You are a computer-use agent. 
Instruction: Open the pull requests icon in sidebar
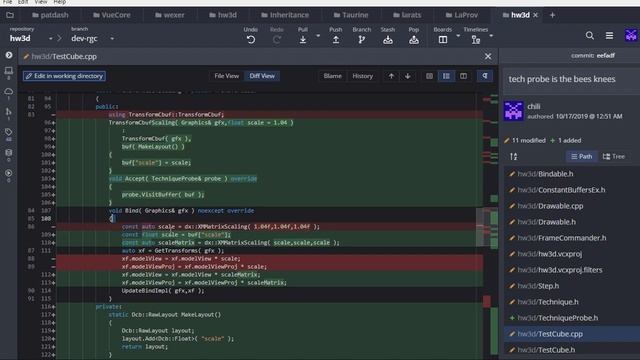[x=9, y=111]
